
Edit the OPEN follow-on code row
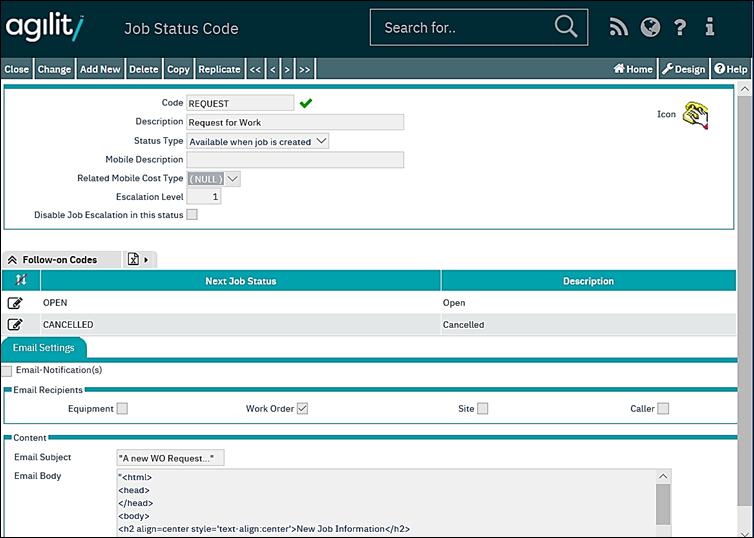click(16, 302)
